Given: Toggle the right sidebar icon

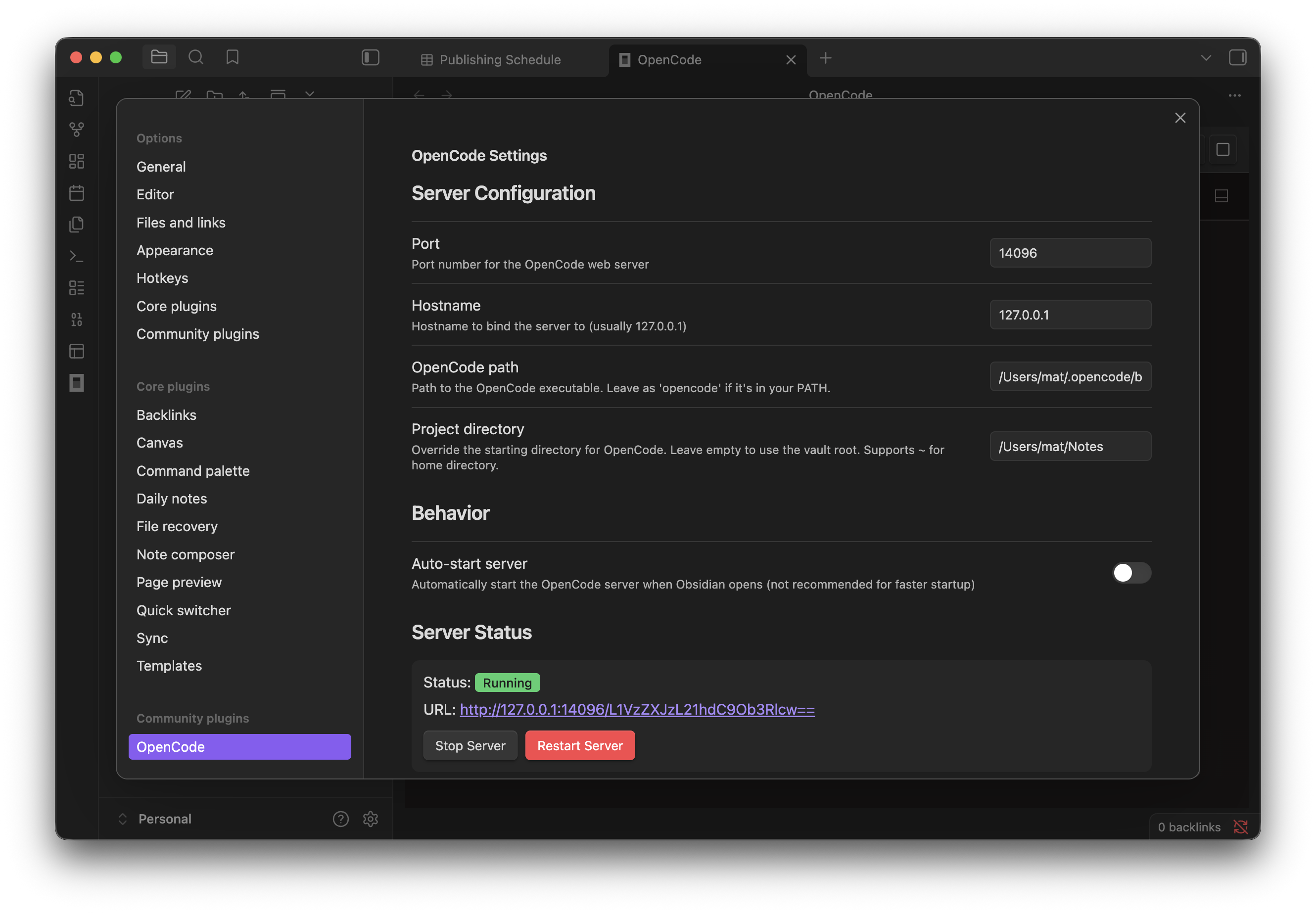Looking at the screenshot, I should pyautogui.click(x=1237, y=58).
